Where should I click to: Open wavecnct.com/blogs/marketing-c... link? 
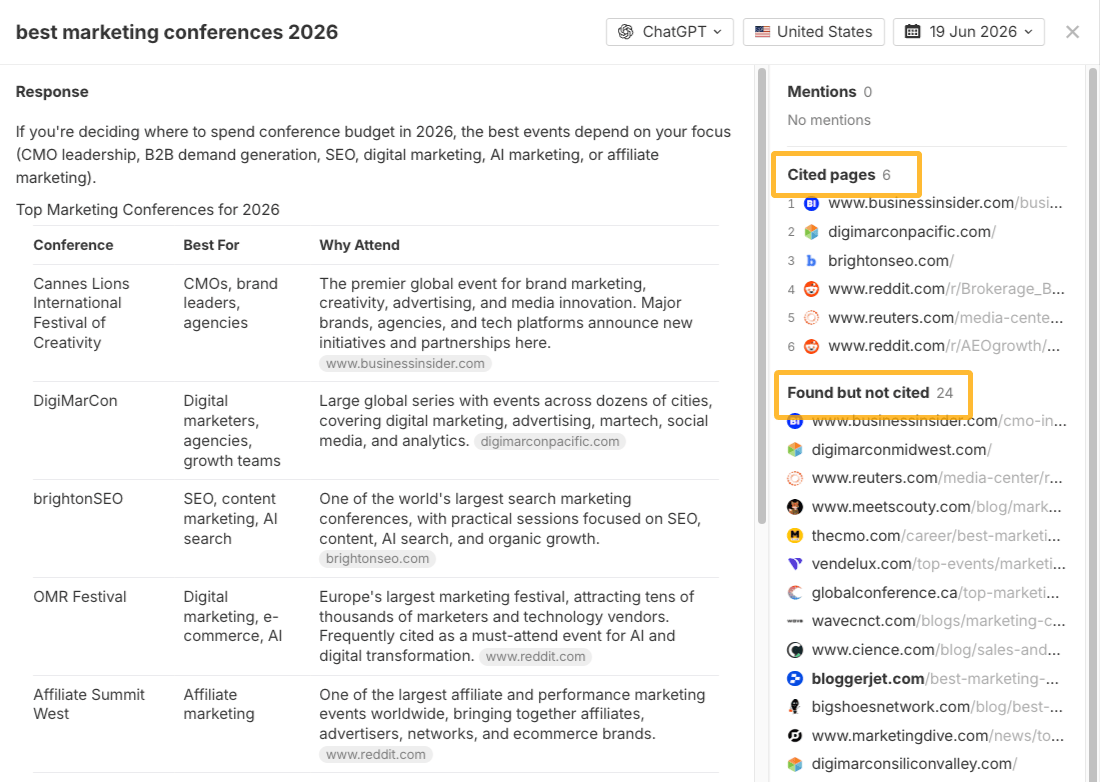coord(938,621)
